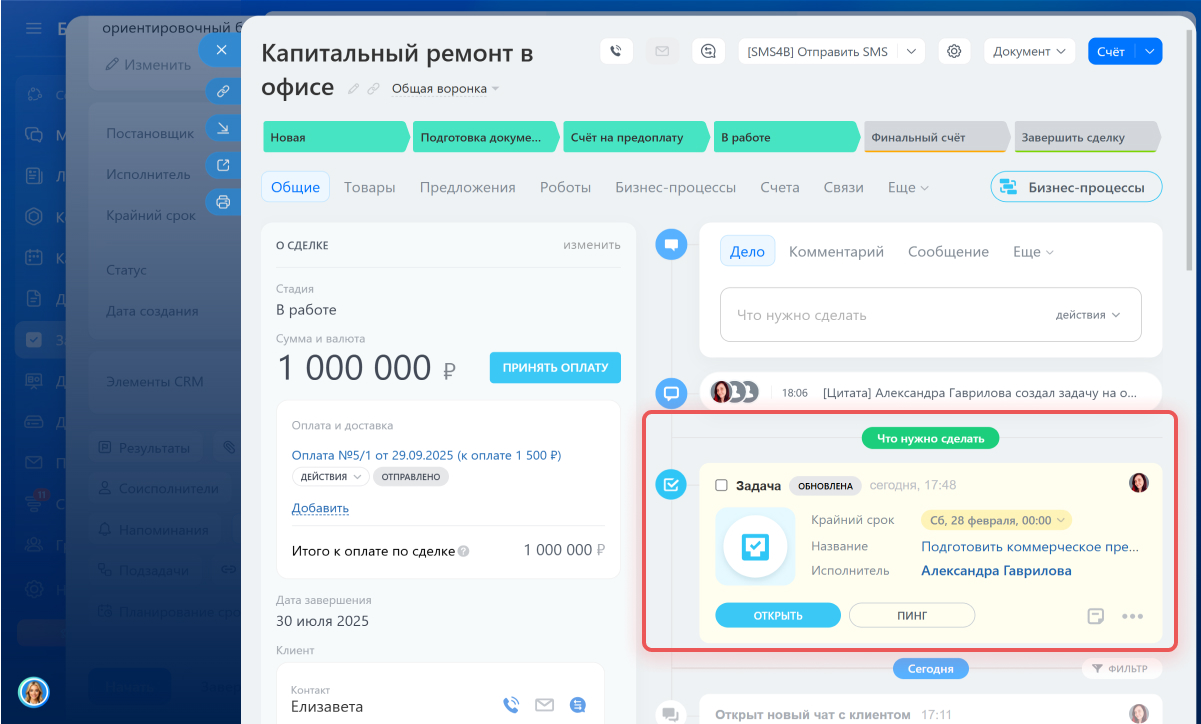Screen dimensions: 1201x724
Task: Click the phone call icon in header
Action: 617,51
